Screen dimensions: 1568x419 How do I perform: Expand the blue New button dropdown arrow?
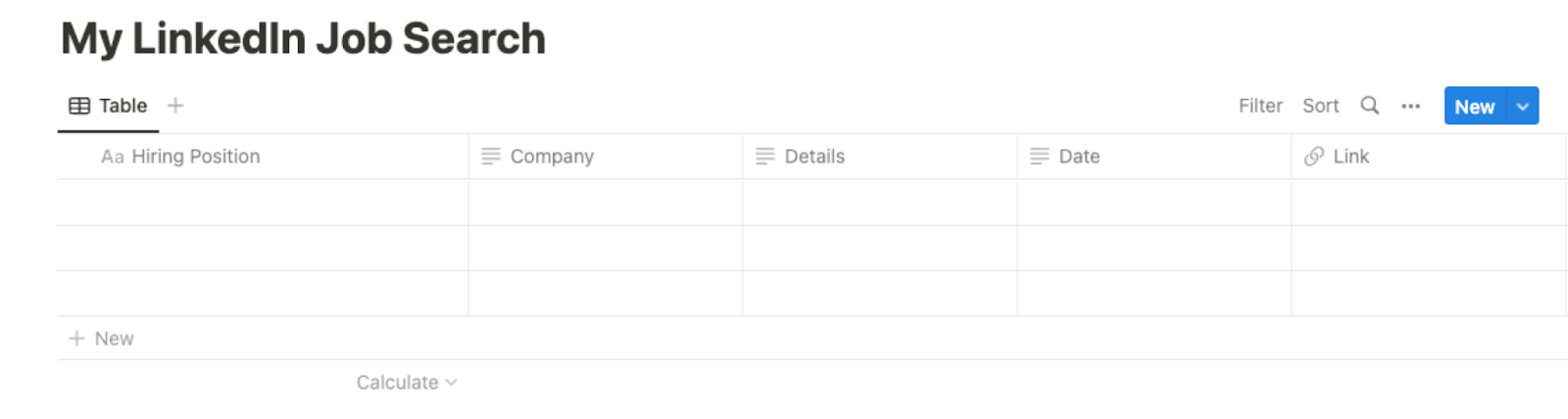(1522, 107)
